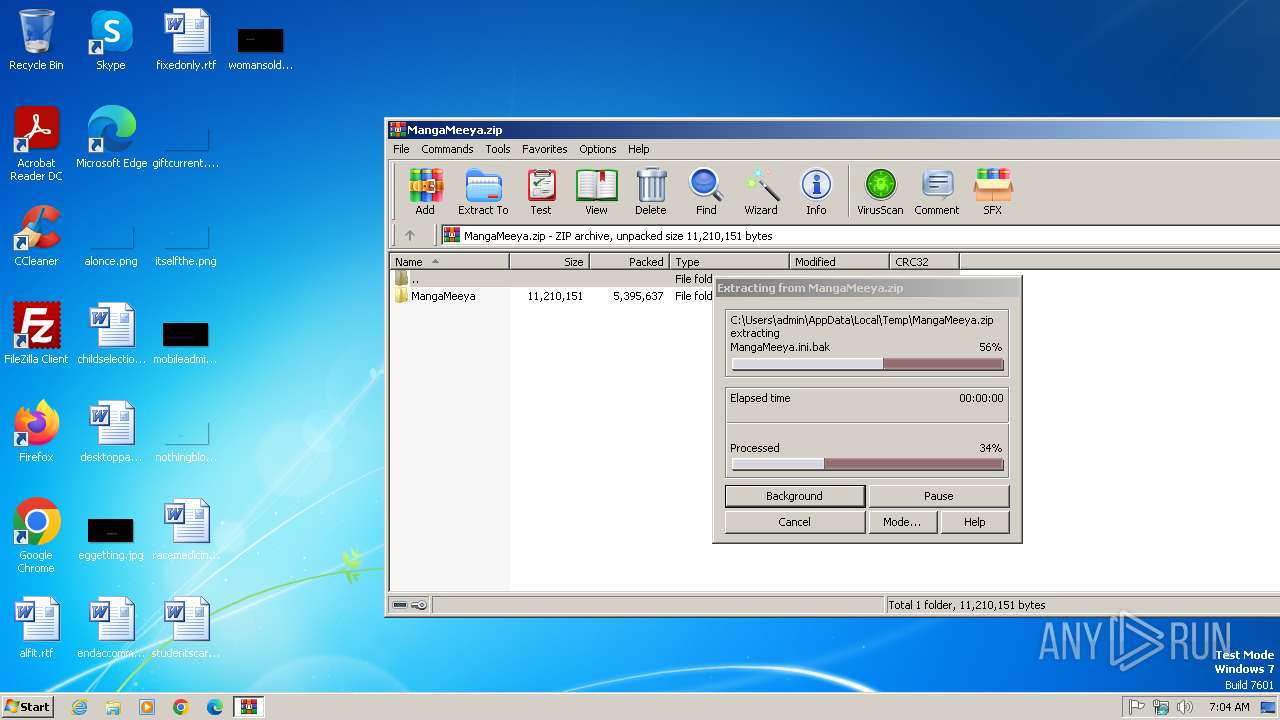This screenshot has width=1280, height=720.
Task: Sort by Size column header
Action: [x=550, y=262]
